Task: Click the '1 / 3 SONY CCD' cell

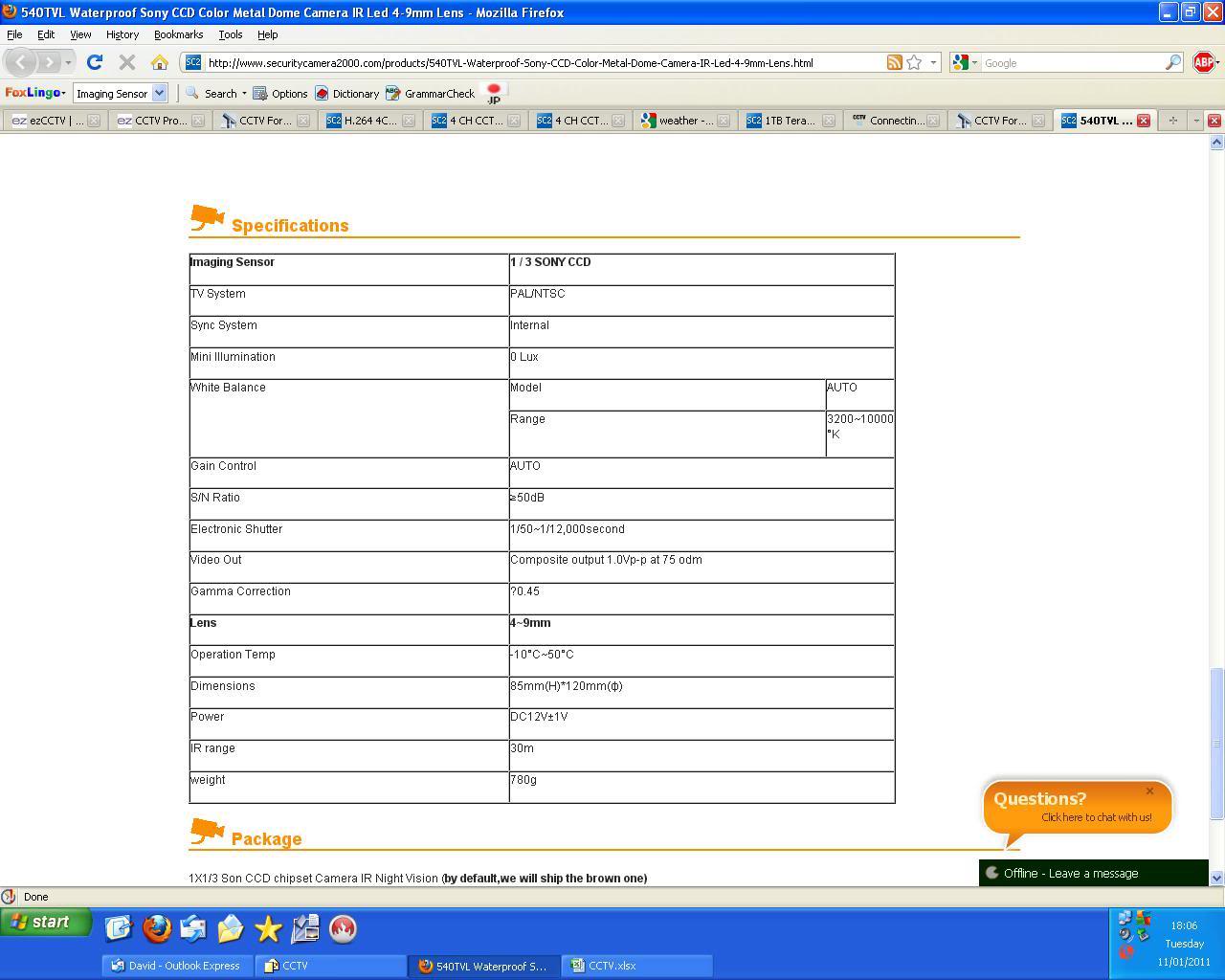Action: tap(702, 269)
